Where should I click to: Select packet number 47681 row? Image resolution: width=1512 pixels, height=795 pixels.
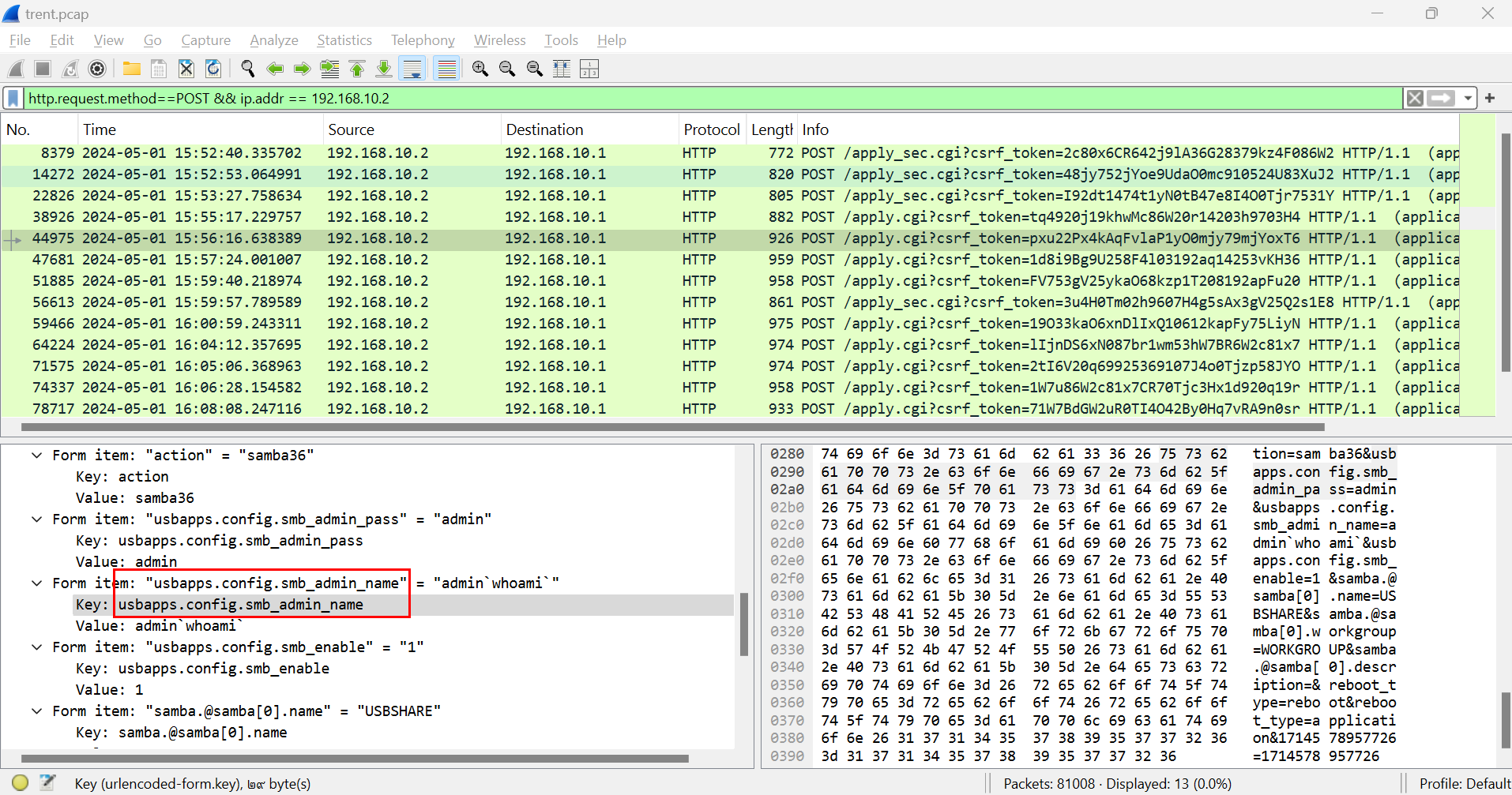[x=553, y=260]
